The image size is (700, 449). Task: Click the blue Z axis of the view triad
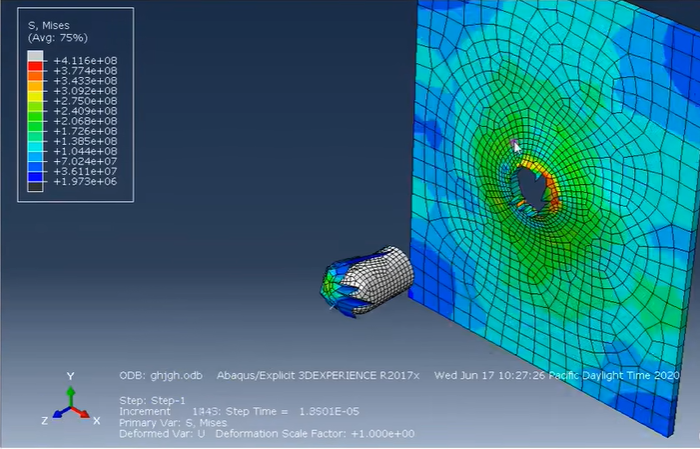[x=61, y=412]
